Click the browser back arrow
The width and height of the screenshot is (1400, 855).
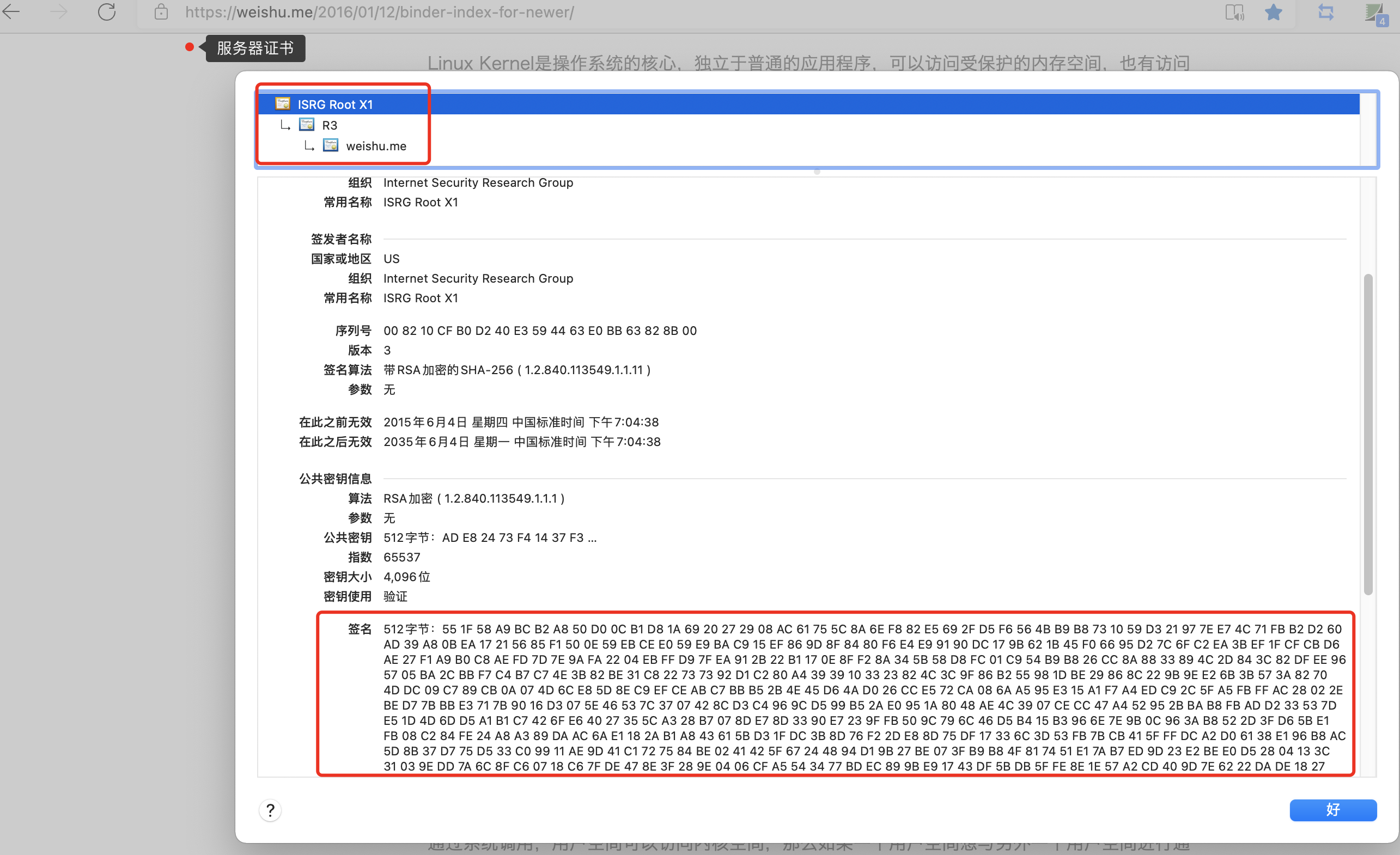(11, 11)
